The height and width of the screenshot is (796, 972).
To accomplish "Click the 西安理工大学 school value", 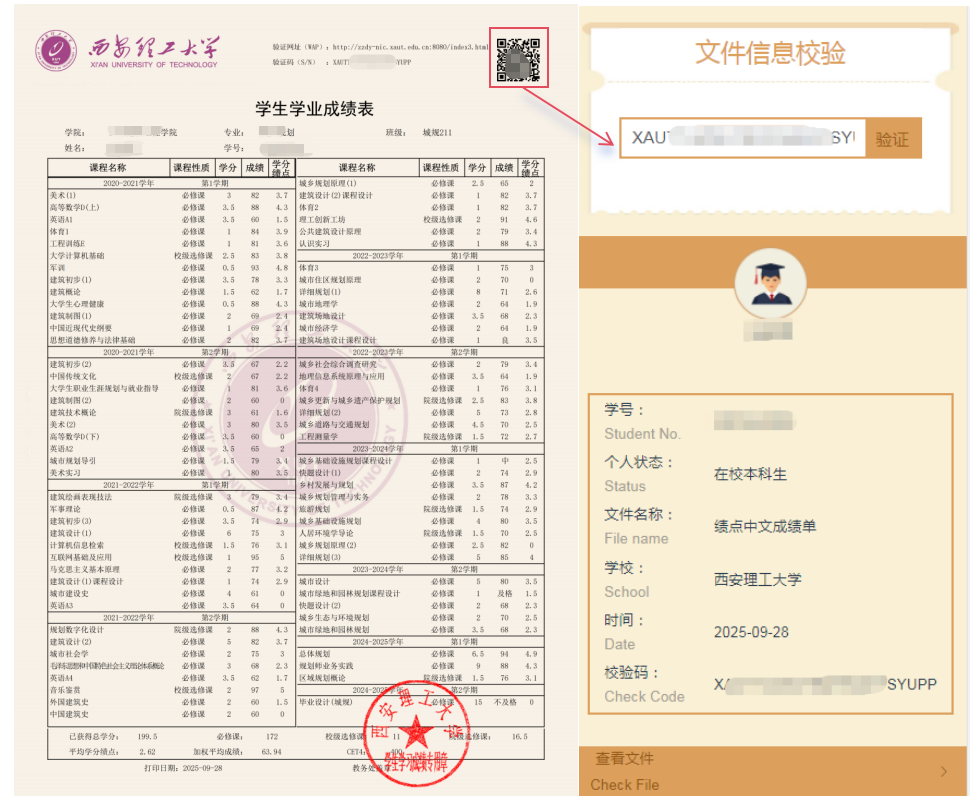I will (x=757, y=579).
